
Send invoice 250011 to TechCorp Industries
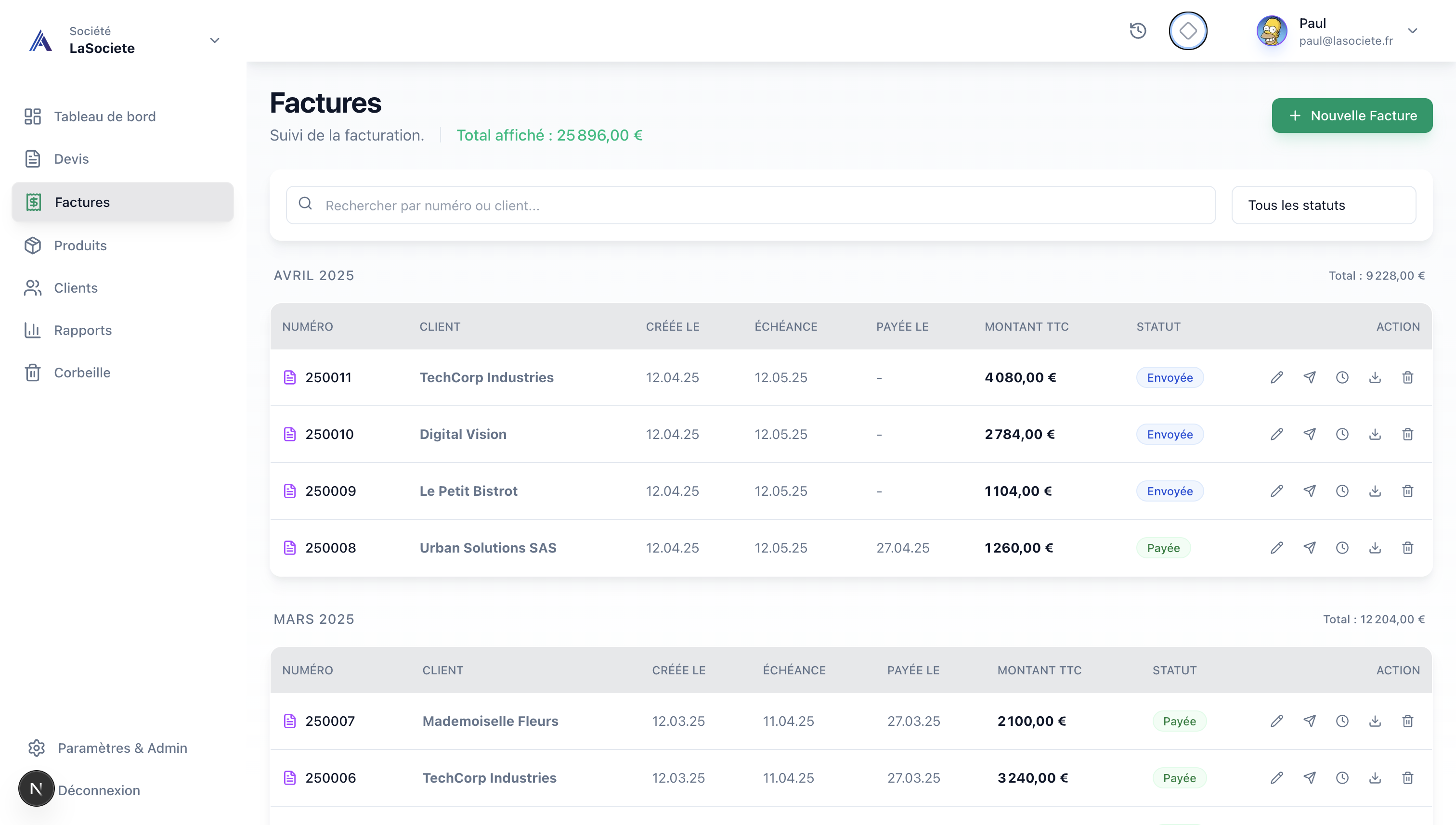(1309, 377)
